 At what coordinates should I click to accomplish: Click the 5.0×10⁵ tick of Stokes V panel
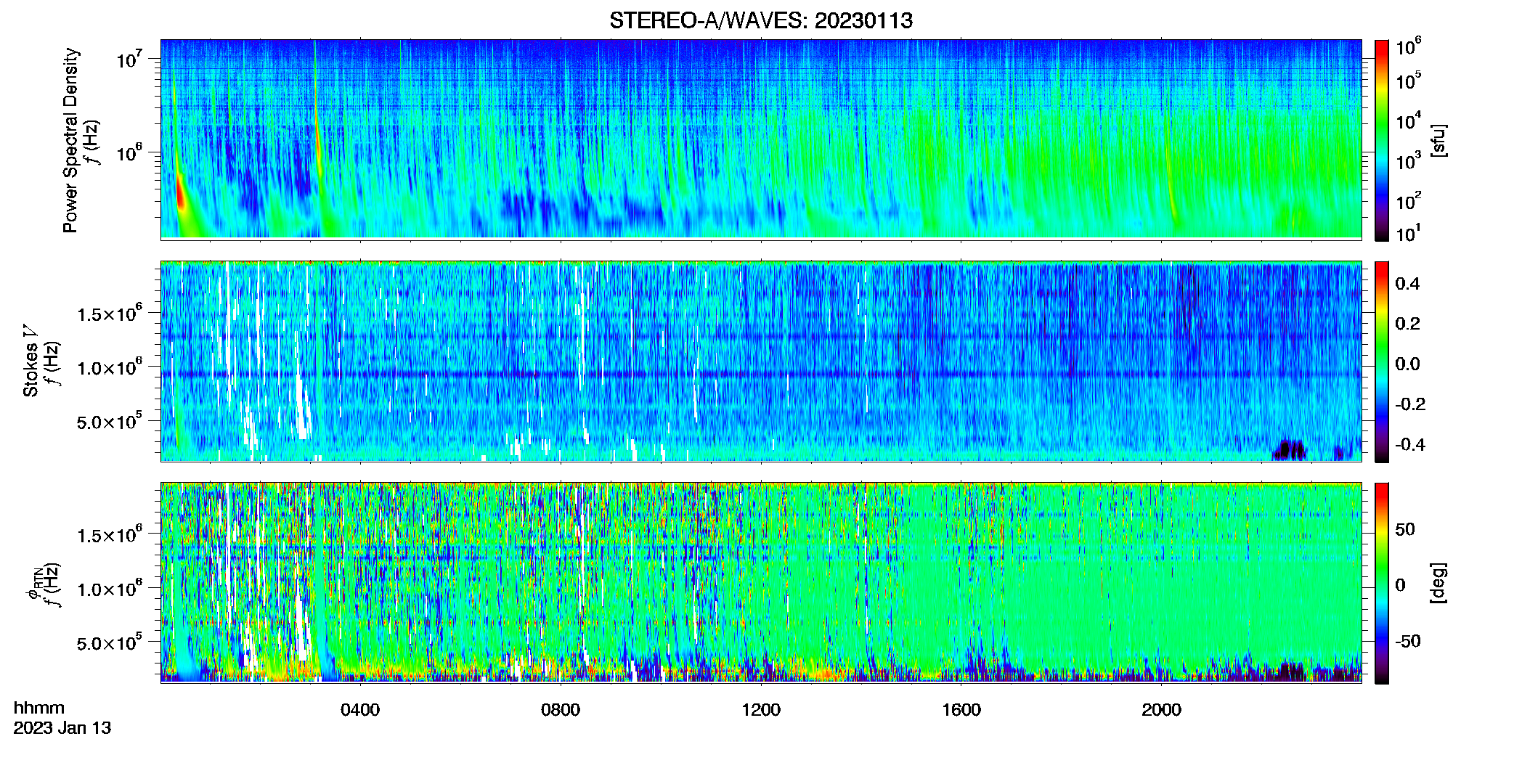pyautogui.click(x=110, y=422)
